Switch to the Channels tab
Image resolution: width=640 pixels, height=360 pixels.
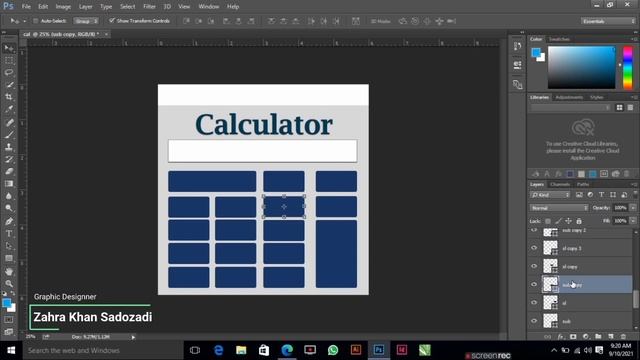(560, 184)
